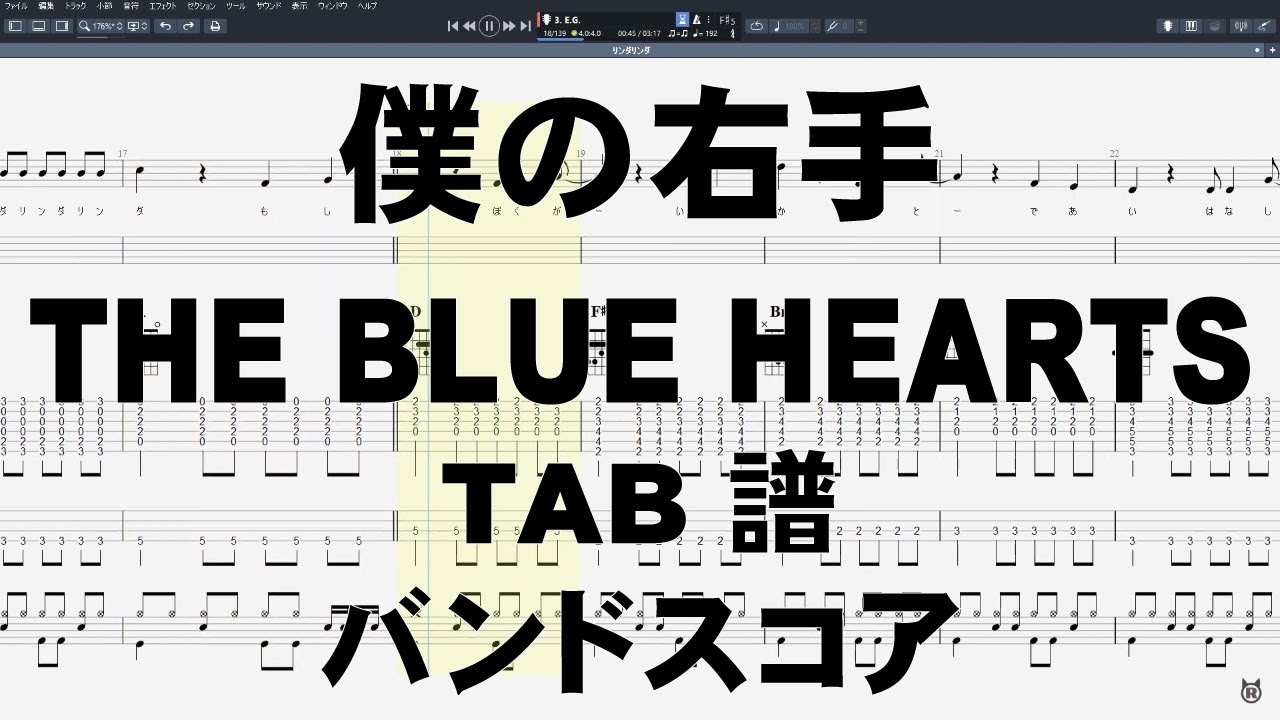Open the tuner microphone tool
This screenshot has width=1280, height=720.
[x=1240, y=26]
